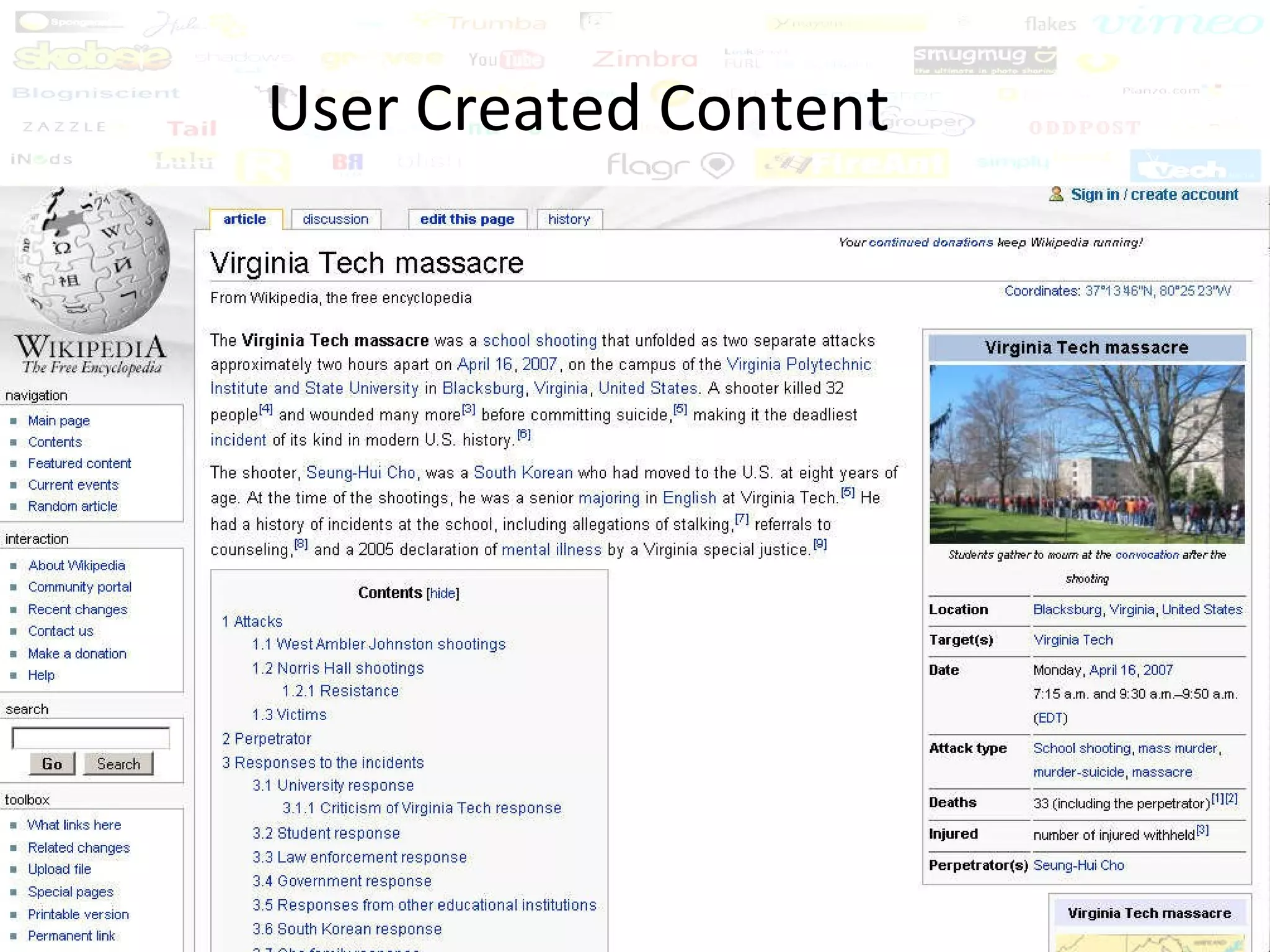This screenshot has height=952, width=1270.
Task: Jump to 1.3 Victims section
Action: 289,715
